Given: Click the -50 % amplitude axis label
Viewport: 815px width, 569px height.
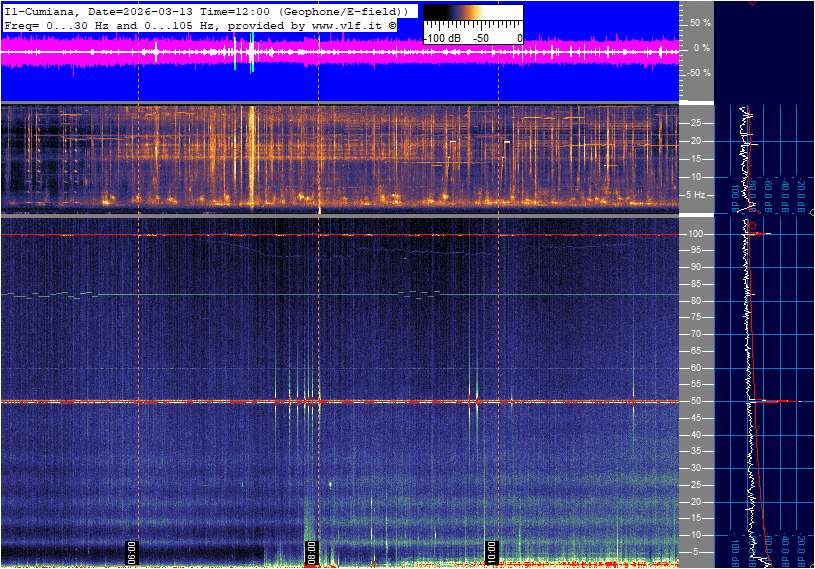Looking at the screenshot, I should click(697, 73).
